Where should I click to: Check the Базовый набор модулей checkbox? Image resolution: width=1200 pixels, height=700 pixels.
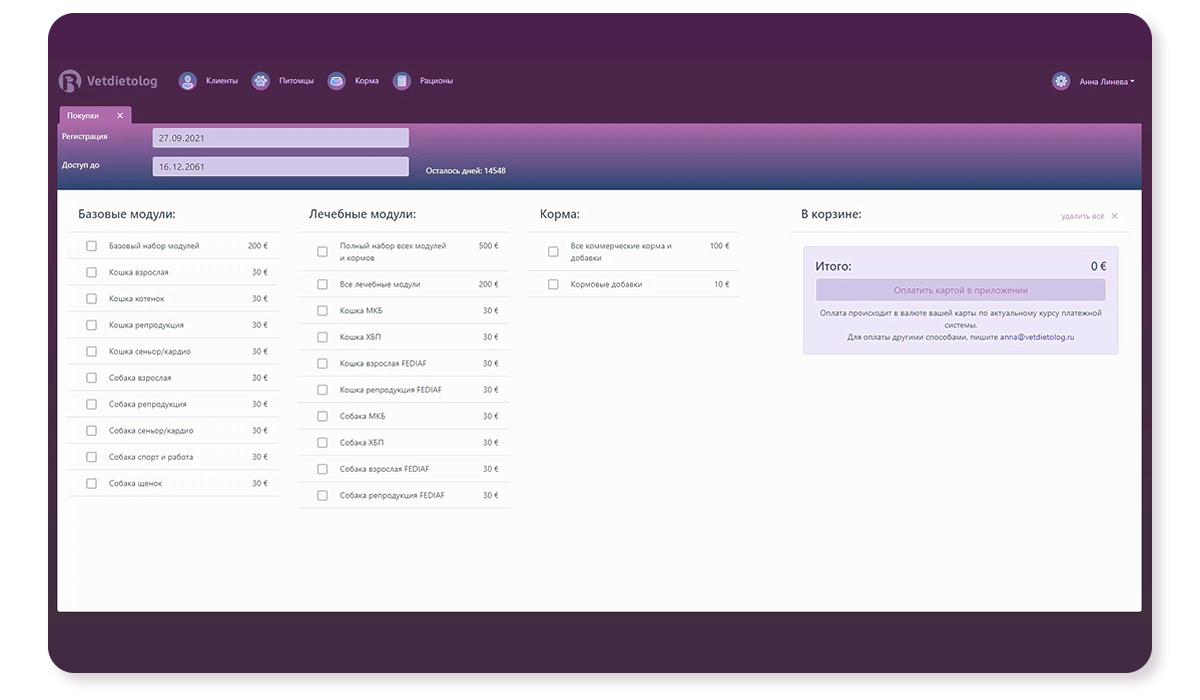[x=92, y=246]
